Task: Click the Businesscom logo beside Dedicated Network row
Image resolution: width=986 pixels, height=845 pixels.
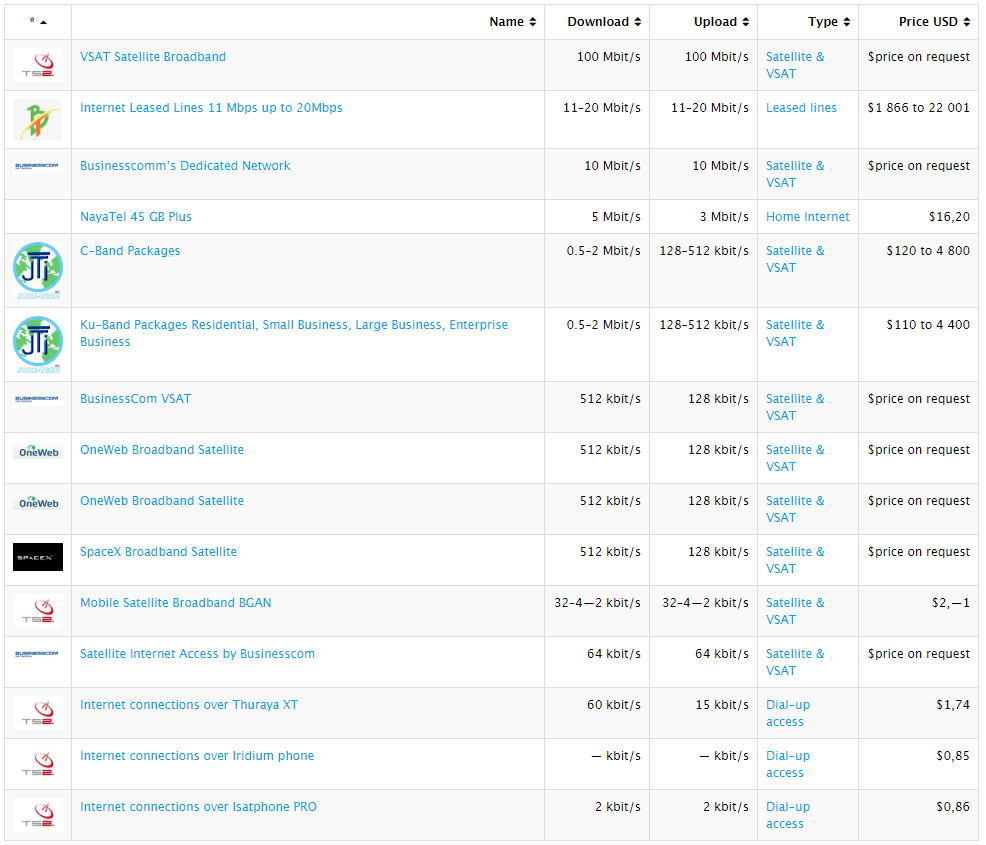Action: point(38,166)
